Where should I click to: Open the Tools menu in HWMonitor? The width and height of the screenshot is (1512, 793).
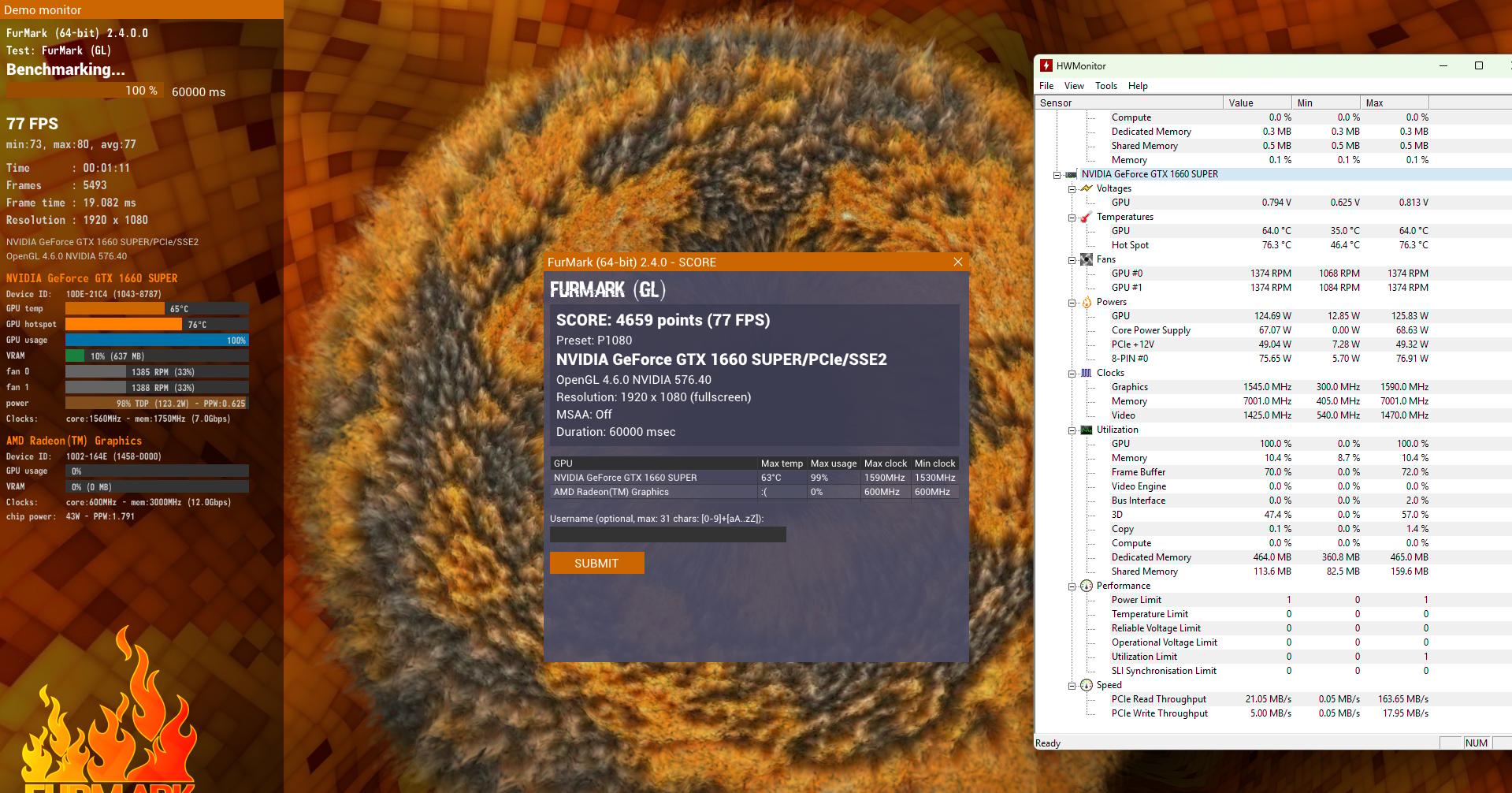pyautogui.click(x=1106, y=86)
